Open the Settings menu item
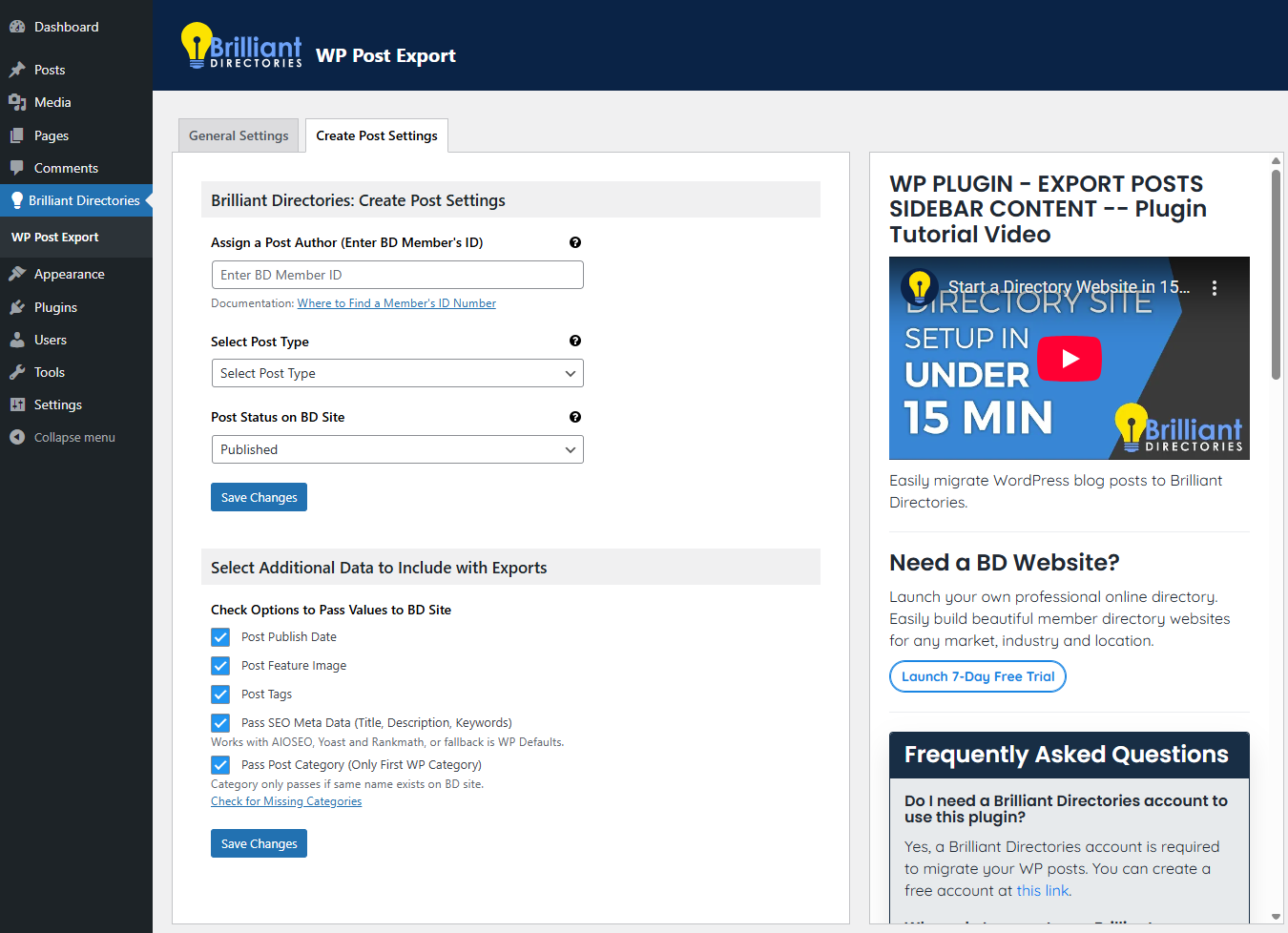1288x933 pixels. (76, 404)
